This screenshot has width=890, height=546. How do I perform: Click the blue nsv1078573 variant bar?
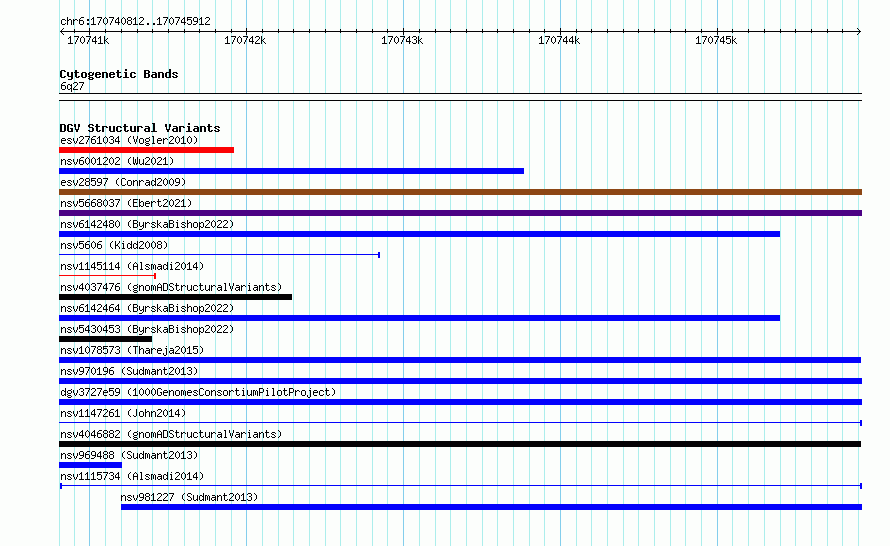(460, 360)
